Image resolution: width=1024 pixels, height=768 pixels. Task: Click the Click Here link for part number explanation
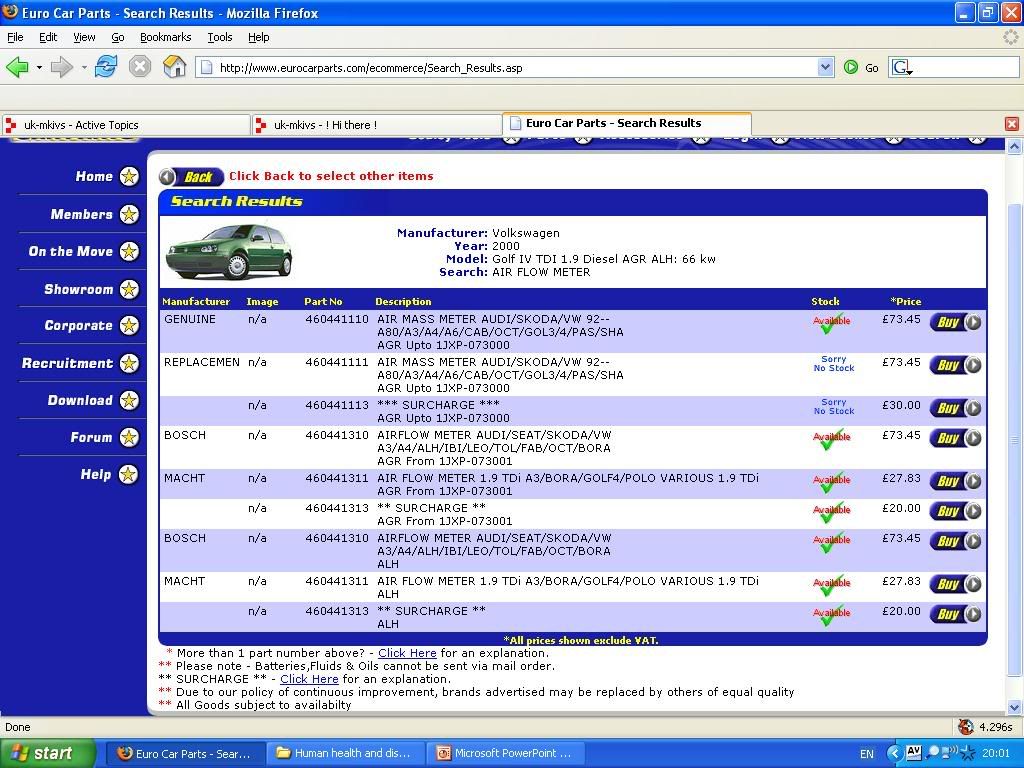pos(407,653)
